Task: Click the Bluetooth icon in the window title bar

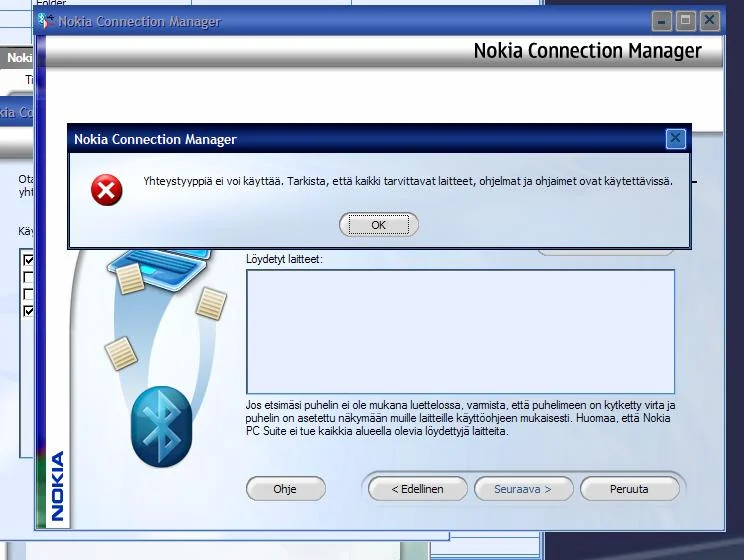Action: tap(45, 21)
